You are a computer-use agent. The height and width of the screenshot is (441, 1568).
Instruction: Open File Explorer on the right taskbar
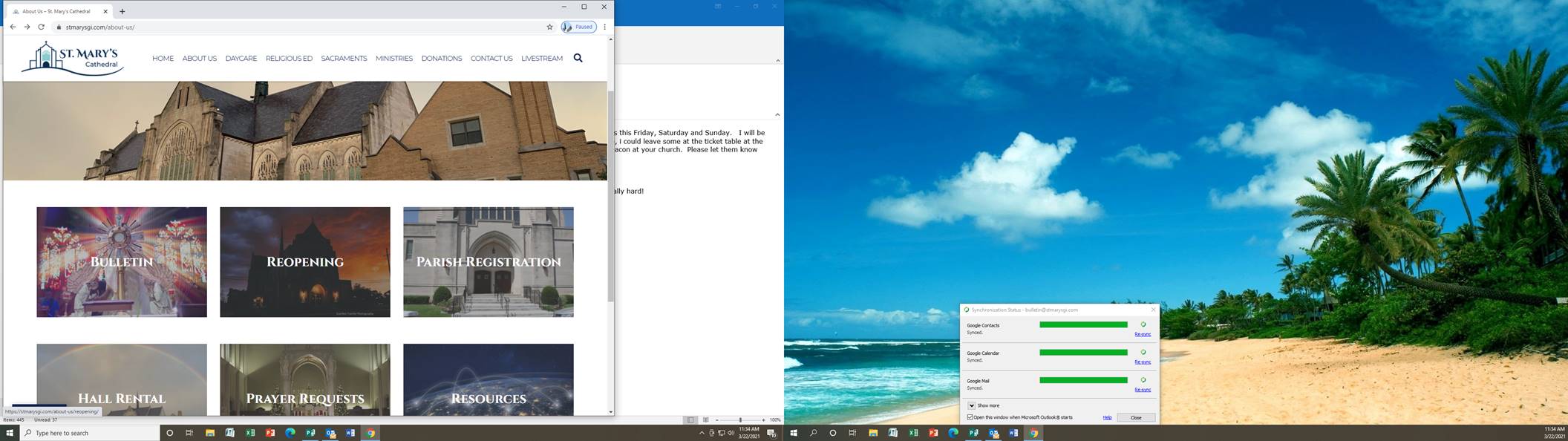click(x=873, y=433)
